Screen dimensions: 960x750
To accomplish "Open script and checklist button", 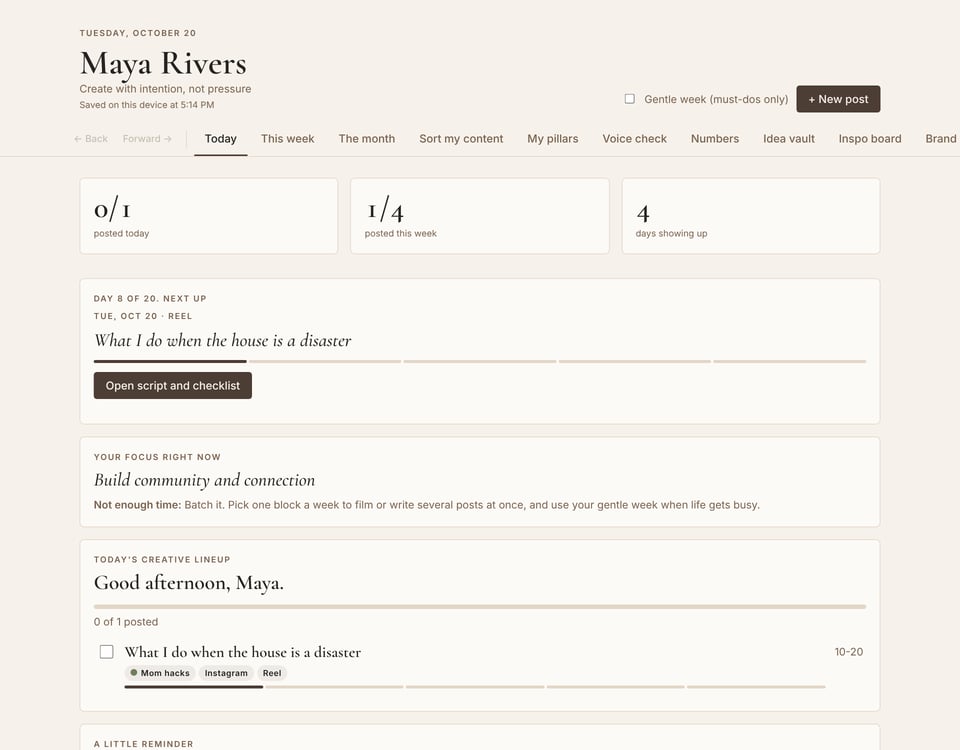I will [x=173, y=386].
